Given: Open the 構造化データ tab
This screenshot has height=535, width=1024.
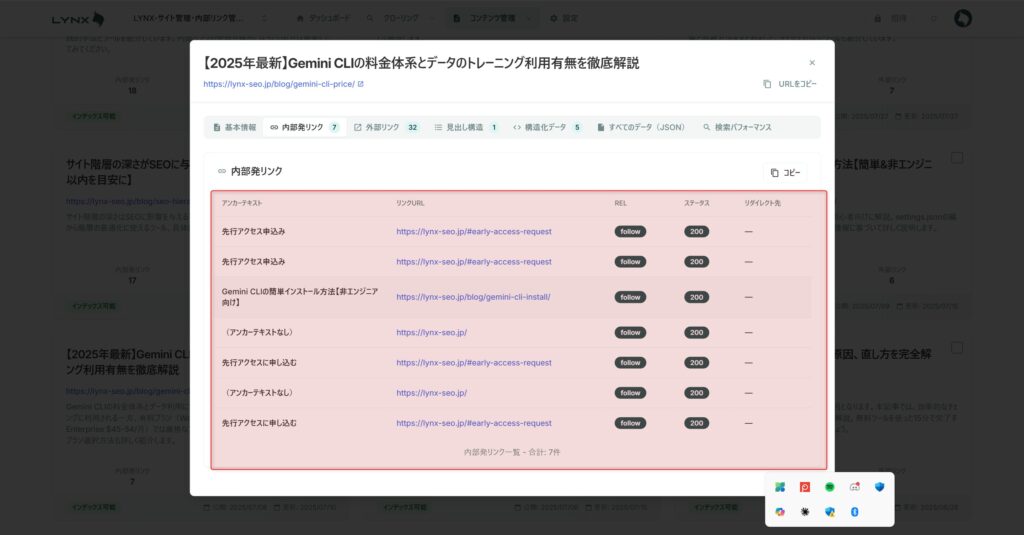Looking at the screenshot, I should [x=547, y=128].
